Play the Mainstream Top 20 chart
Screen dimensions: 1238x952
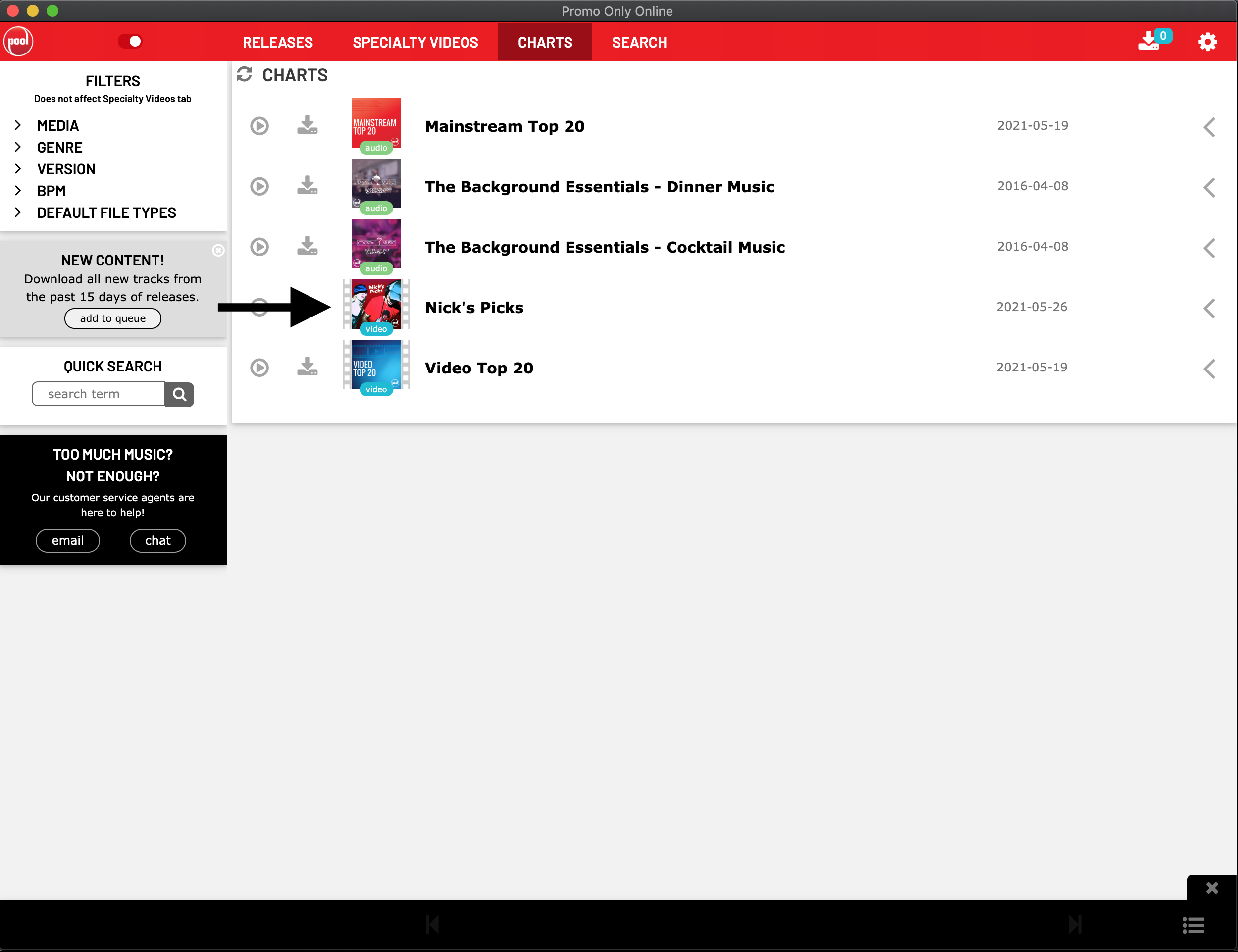[259, 126]
